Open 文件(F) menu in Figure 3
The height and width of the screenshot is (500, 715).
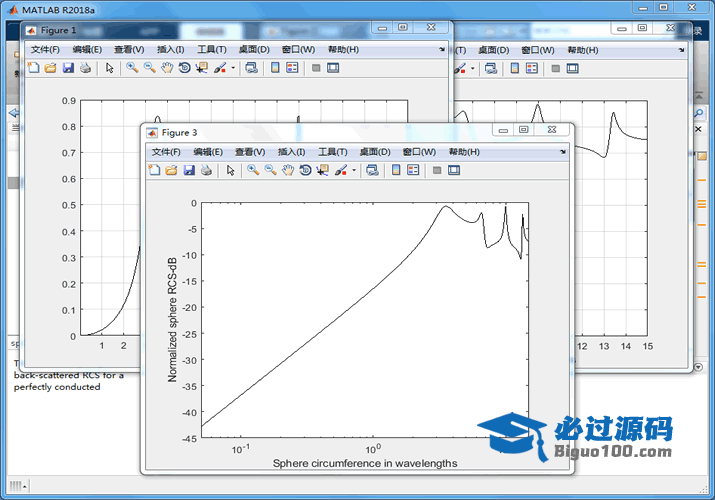click(x=166, y=152)
